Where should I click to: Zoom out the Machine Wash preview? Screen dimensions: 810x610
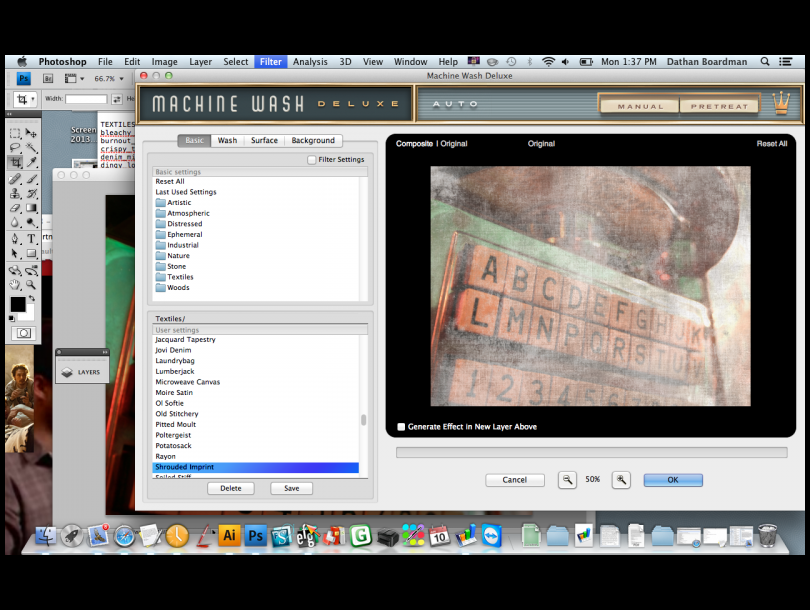pos(567,480)
